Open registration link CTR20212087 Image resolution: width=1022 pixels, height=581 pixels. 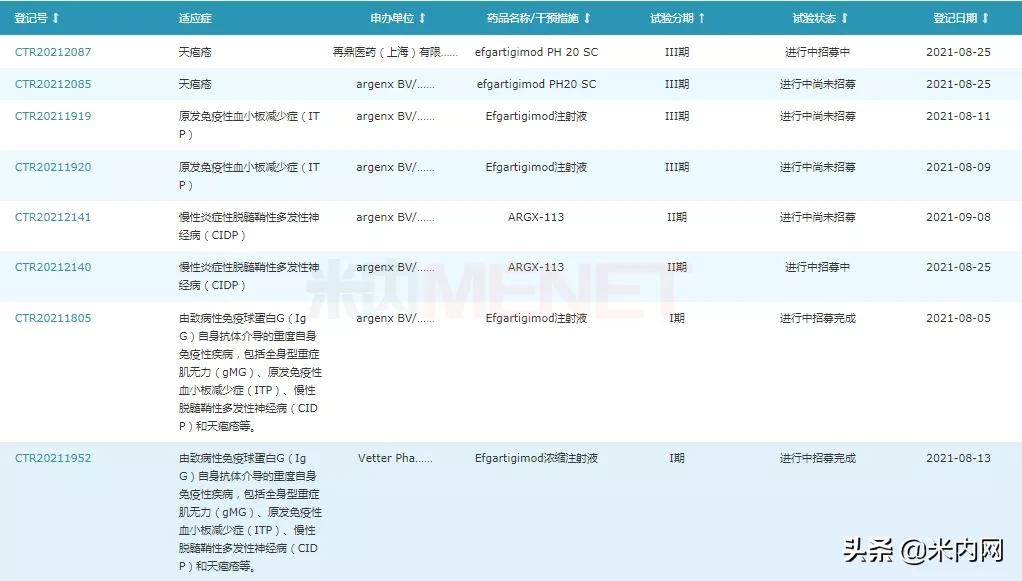53,52
